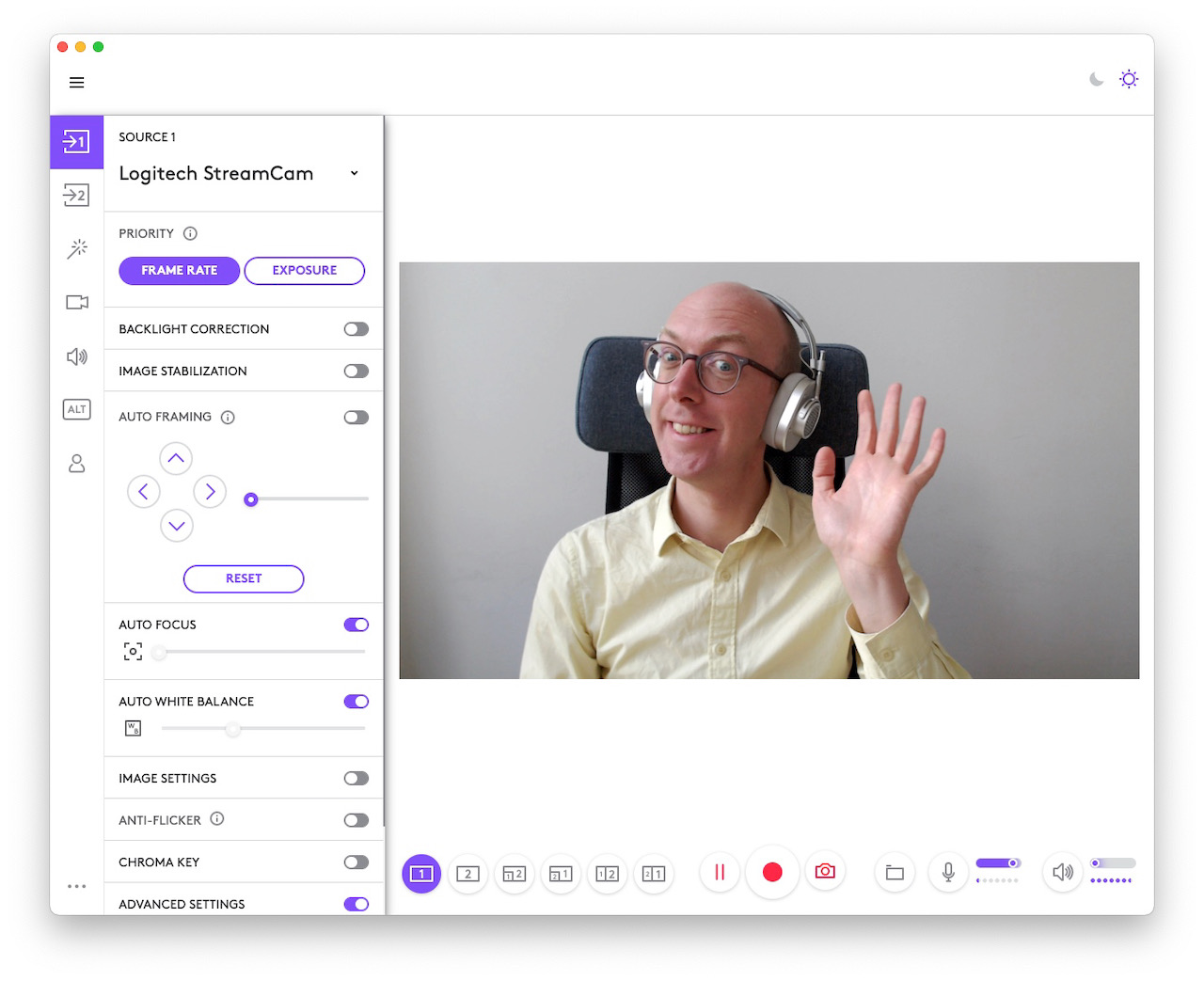Screen dimensions: 1204x981
Task: Show info about Priority
Action: (x=190, y=233)
